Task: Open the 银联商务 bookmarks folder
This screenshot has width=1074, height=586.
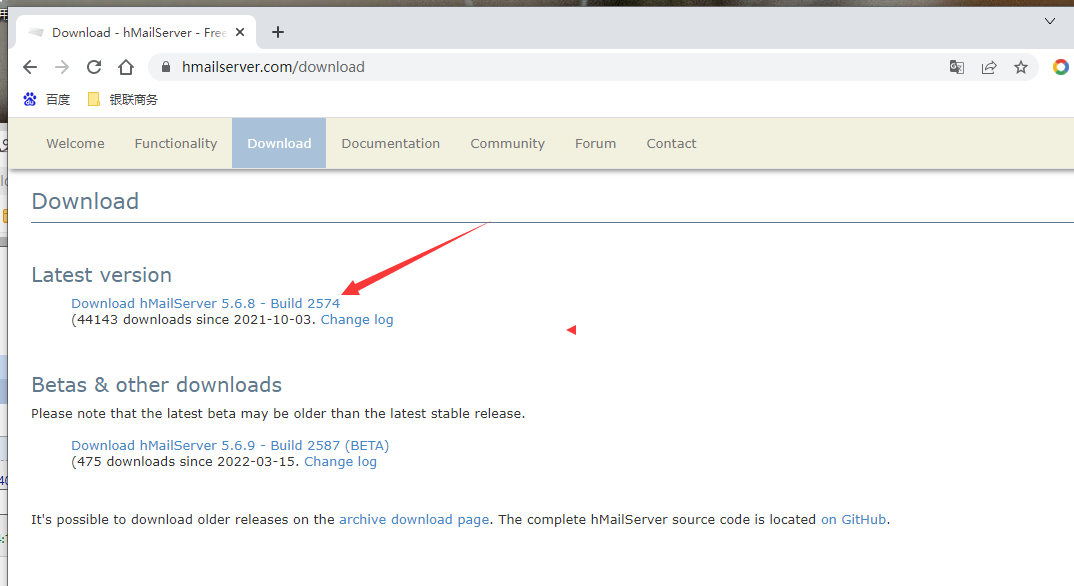Action: click(x=122, y=99)
